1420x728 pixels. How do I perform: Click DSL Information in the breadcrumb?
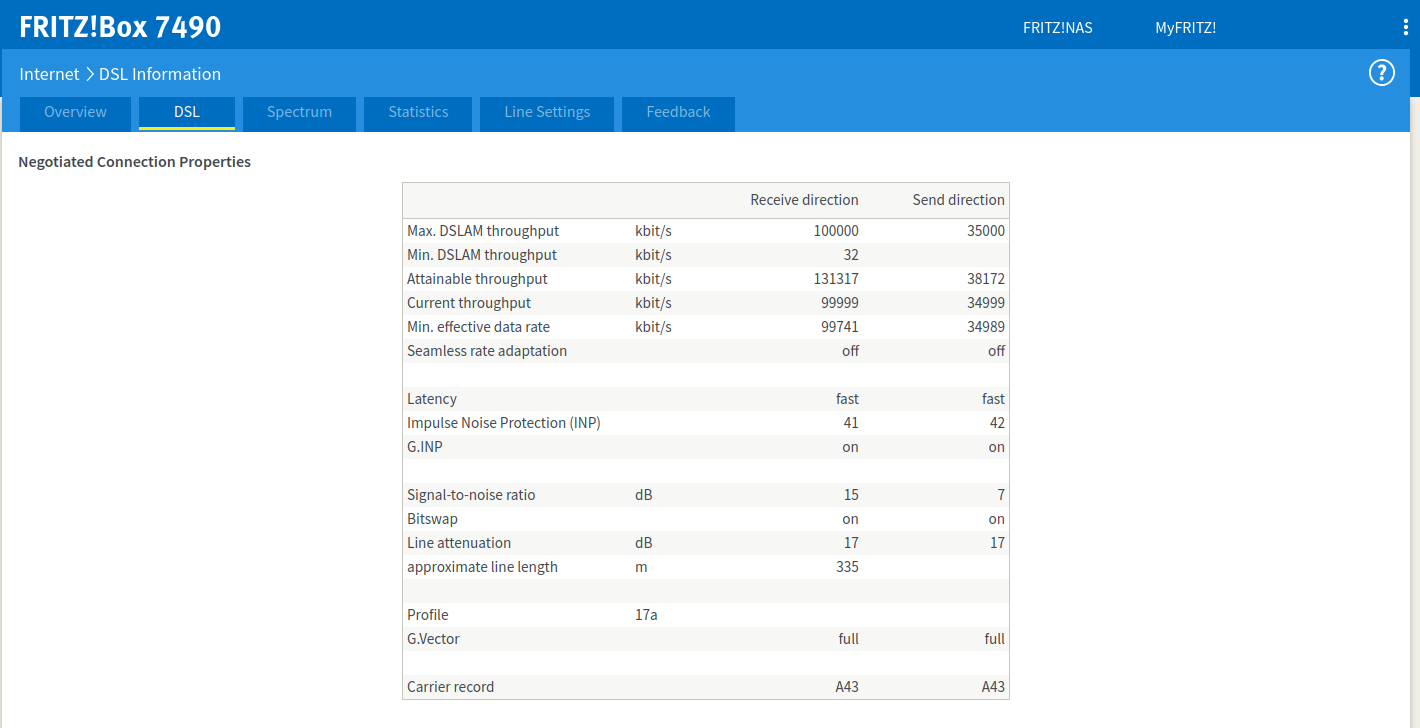tap(160, 74)
